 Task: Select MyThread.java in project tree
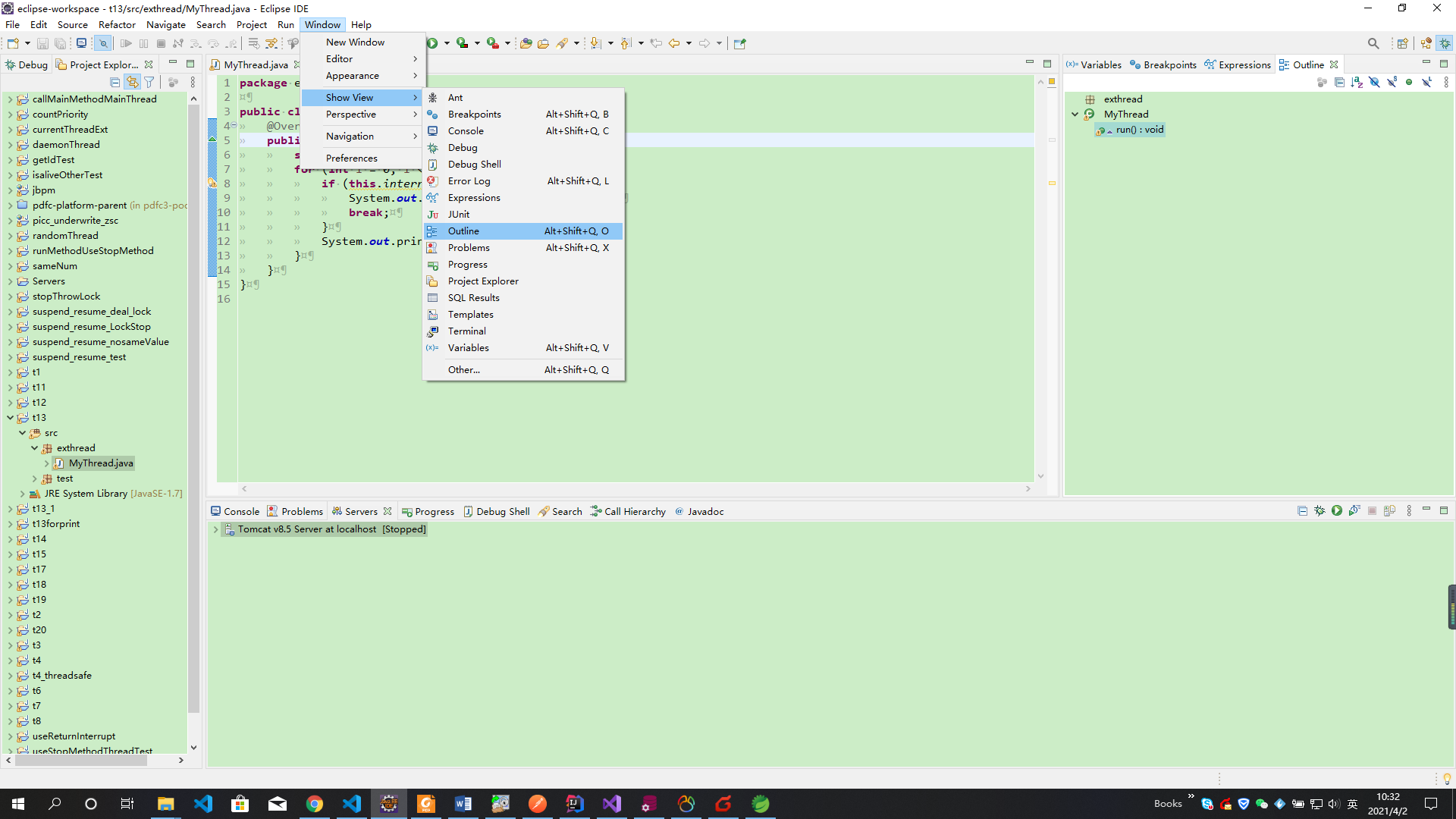pyautogui.click(x=100, y=463)
